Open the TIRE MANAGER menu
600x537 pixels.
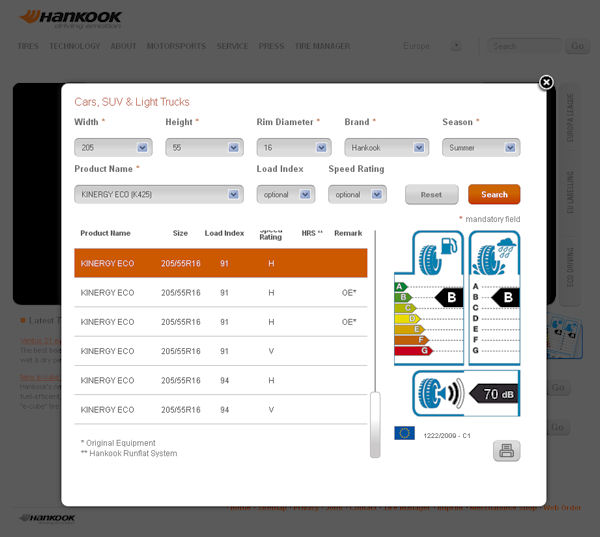click(x=323, y=46)
